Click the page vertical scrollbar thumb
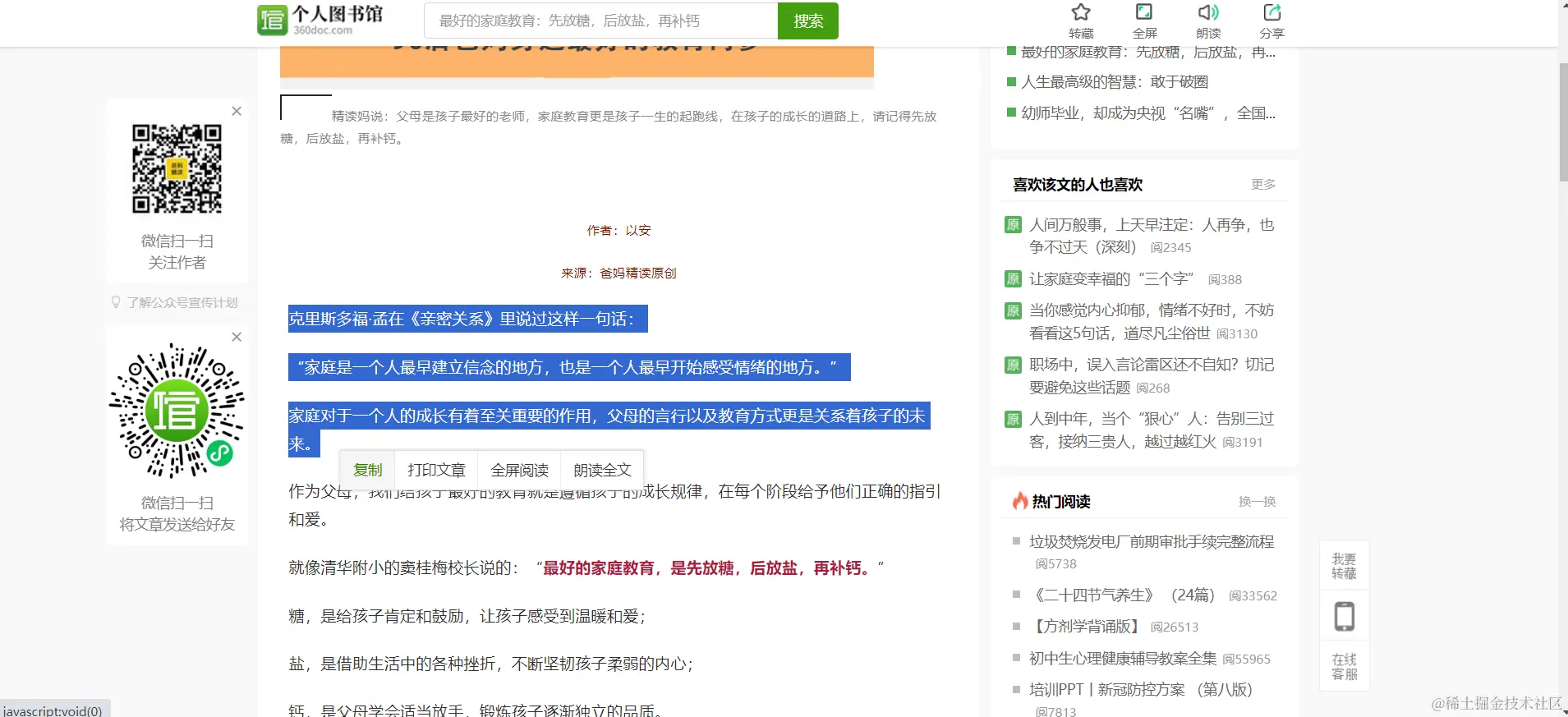The image size is (1568, 717). click(x=1563, y=122)
